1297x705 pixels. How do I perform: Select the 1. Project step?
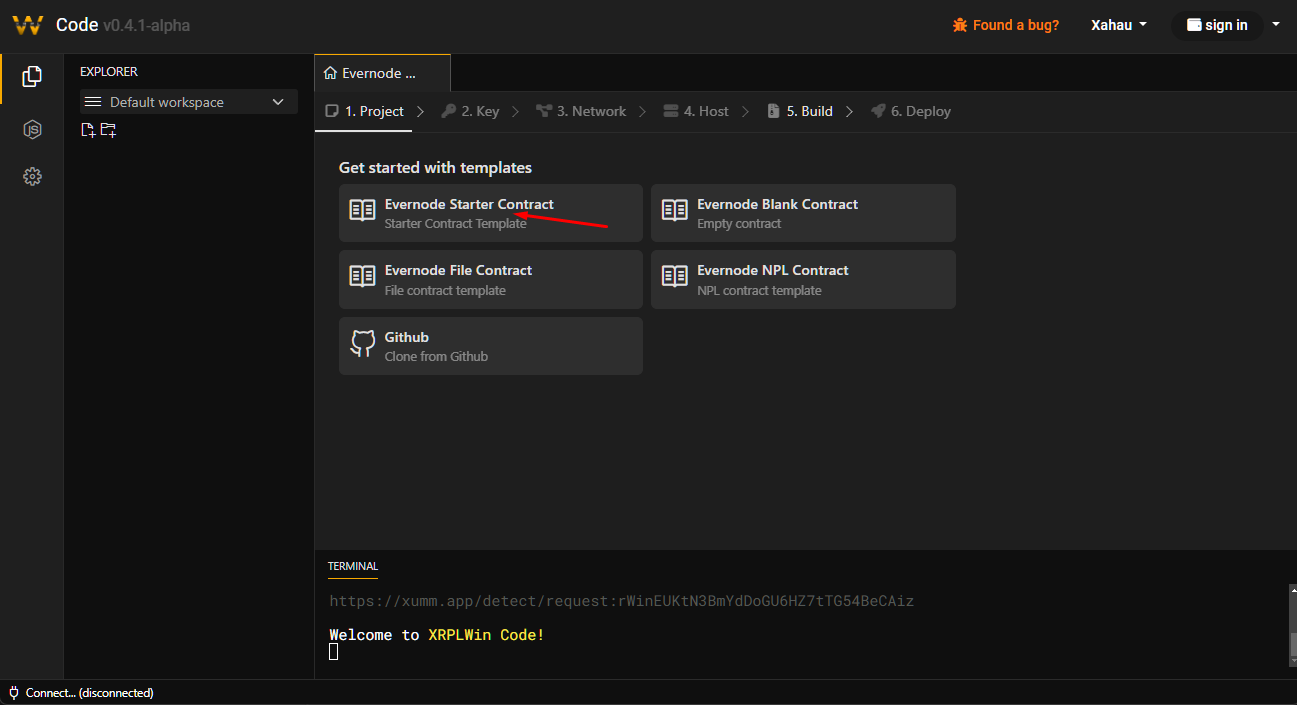point(365,111)
